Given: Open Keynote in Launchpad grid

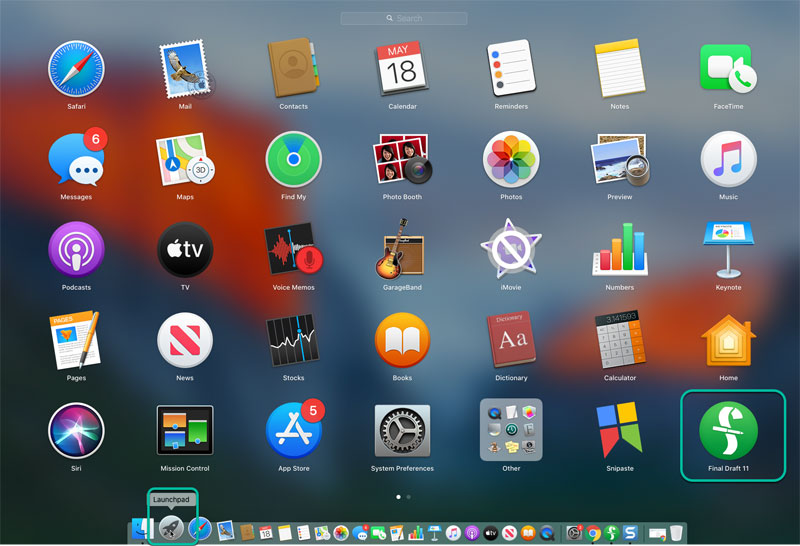Looking at the screenshot, I should [728, 250].
